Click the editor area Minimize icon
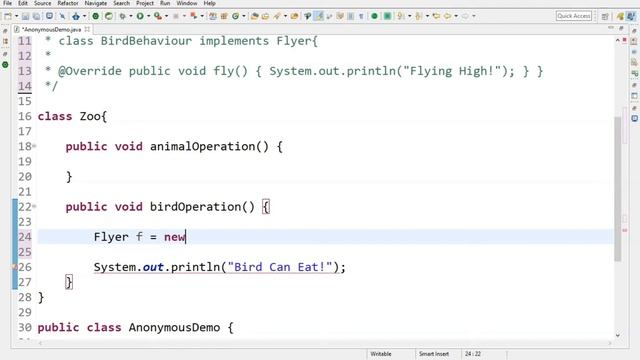Image resolution: width=640 pixels, height=360 pixels. point(611,28)
